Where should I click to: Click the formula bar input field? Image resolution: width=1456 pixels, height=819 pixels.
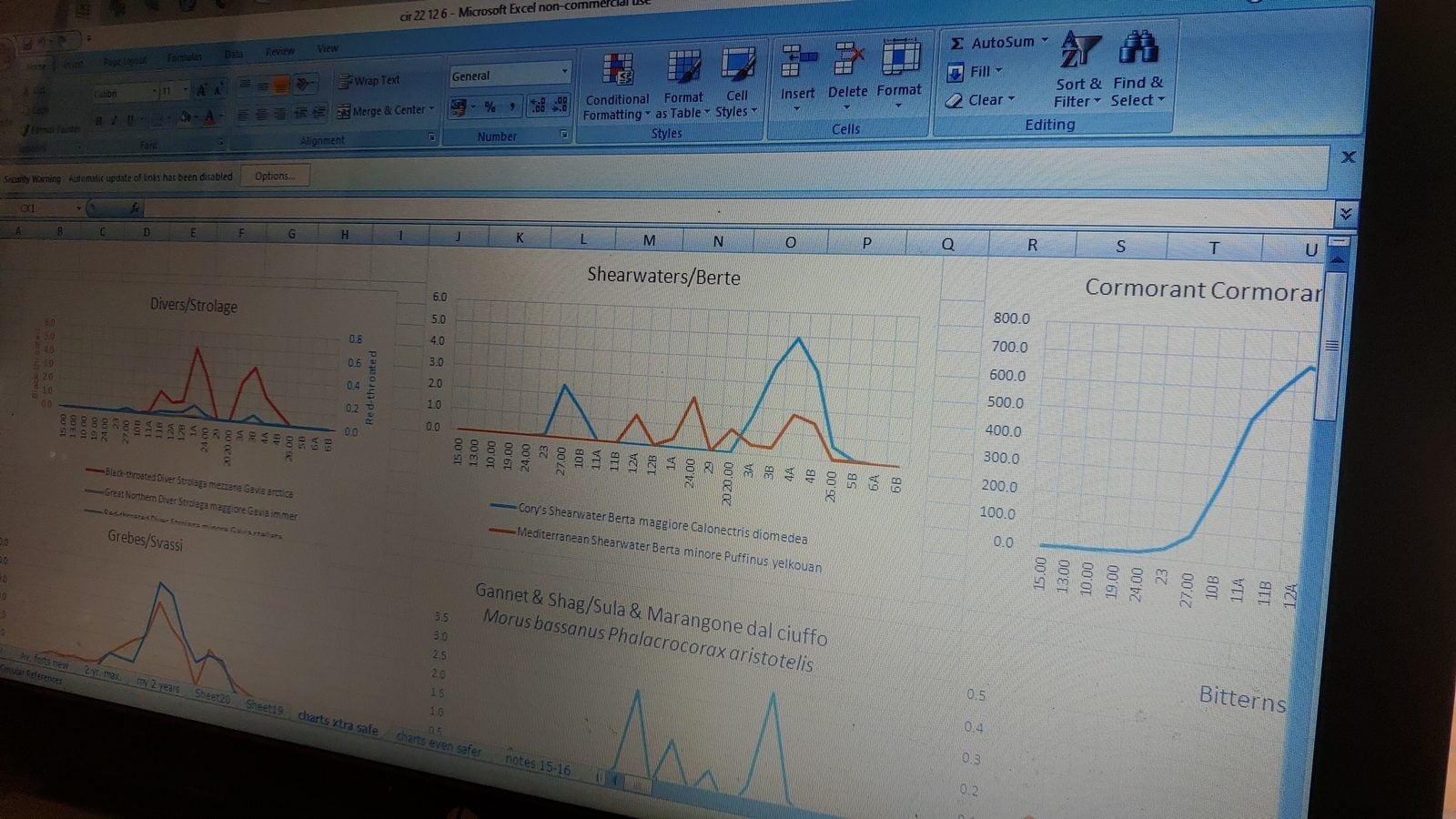point(737,213)
